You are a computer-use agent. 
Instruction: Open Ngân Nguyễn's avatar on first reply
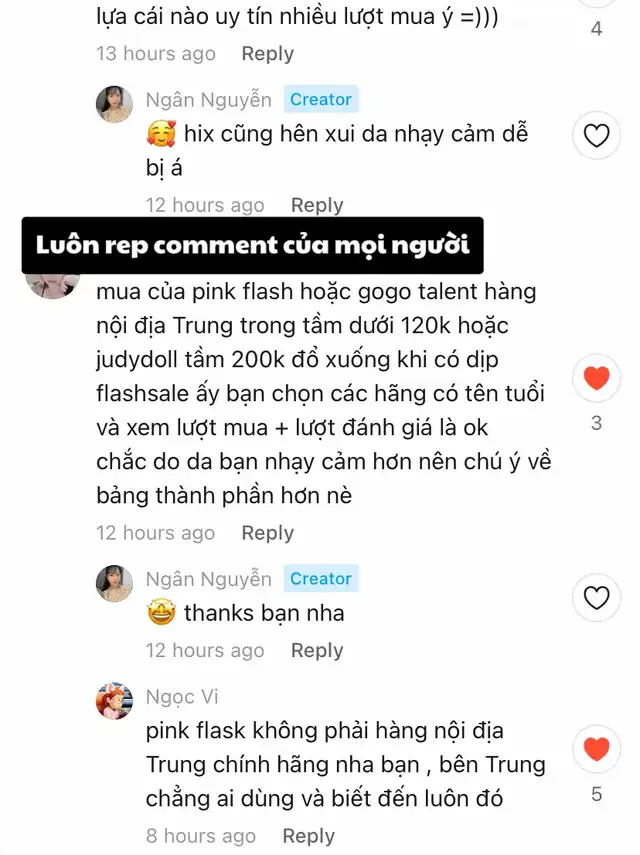pyautogui.click(x=114, y=104)
